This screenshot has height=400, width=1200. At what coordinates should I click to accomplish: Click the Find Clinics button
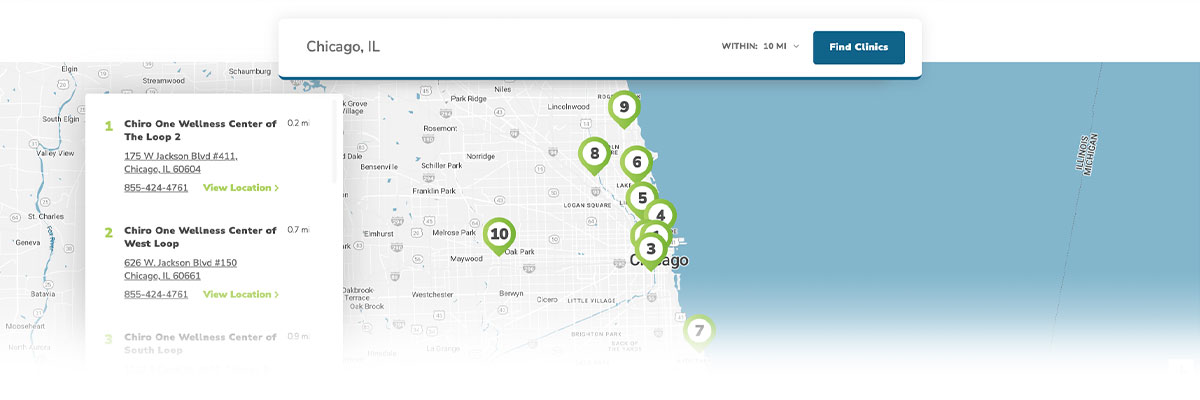tap(859, 47)
